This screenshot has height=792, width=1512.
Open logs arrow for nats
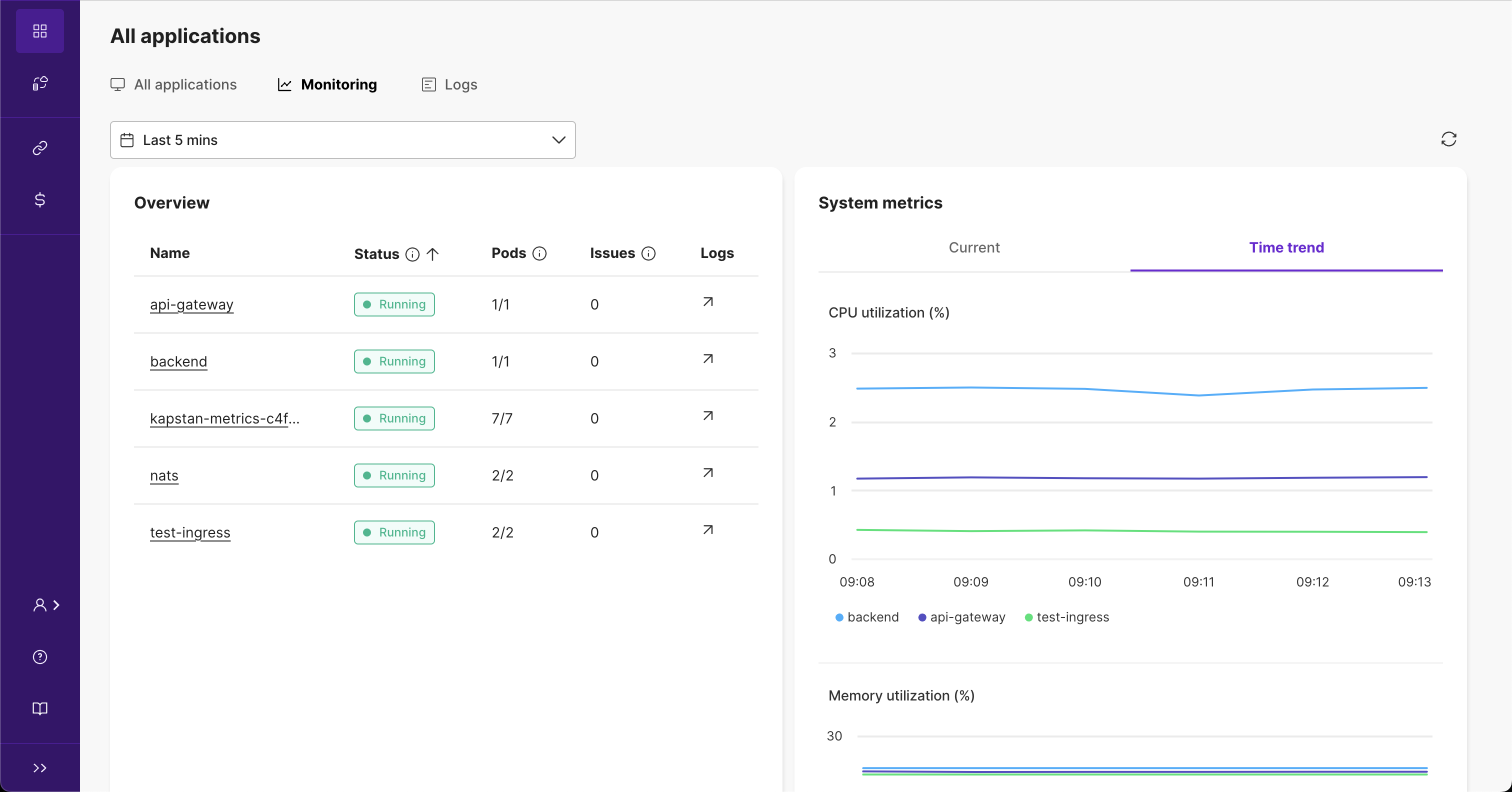[x=708, y=472]
